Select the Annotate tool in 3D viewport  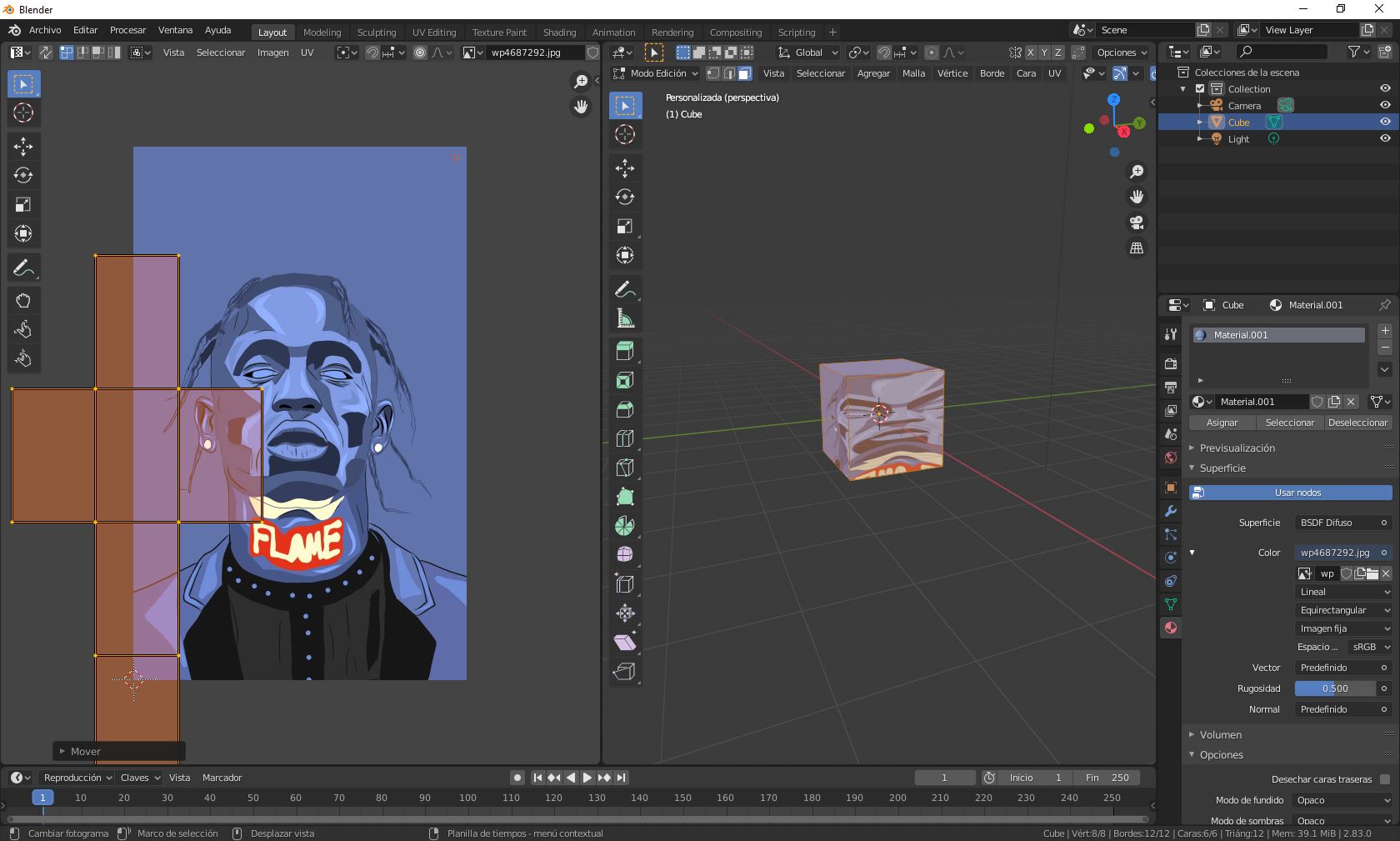[625, 289]
